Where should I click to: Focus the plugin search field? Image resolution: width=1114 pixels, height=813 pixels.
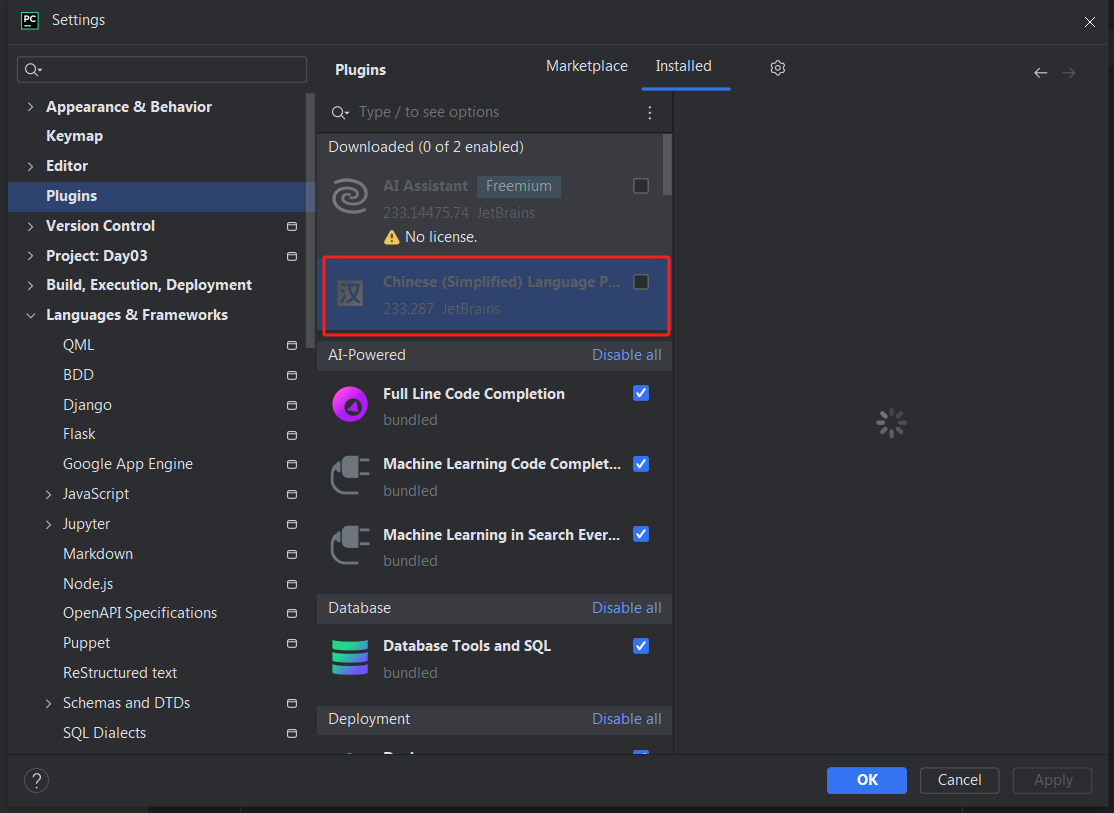click(x=490, y=112)
